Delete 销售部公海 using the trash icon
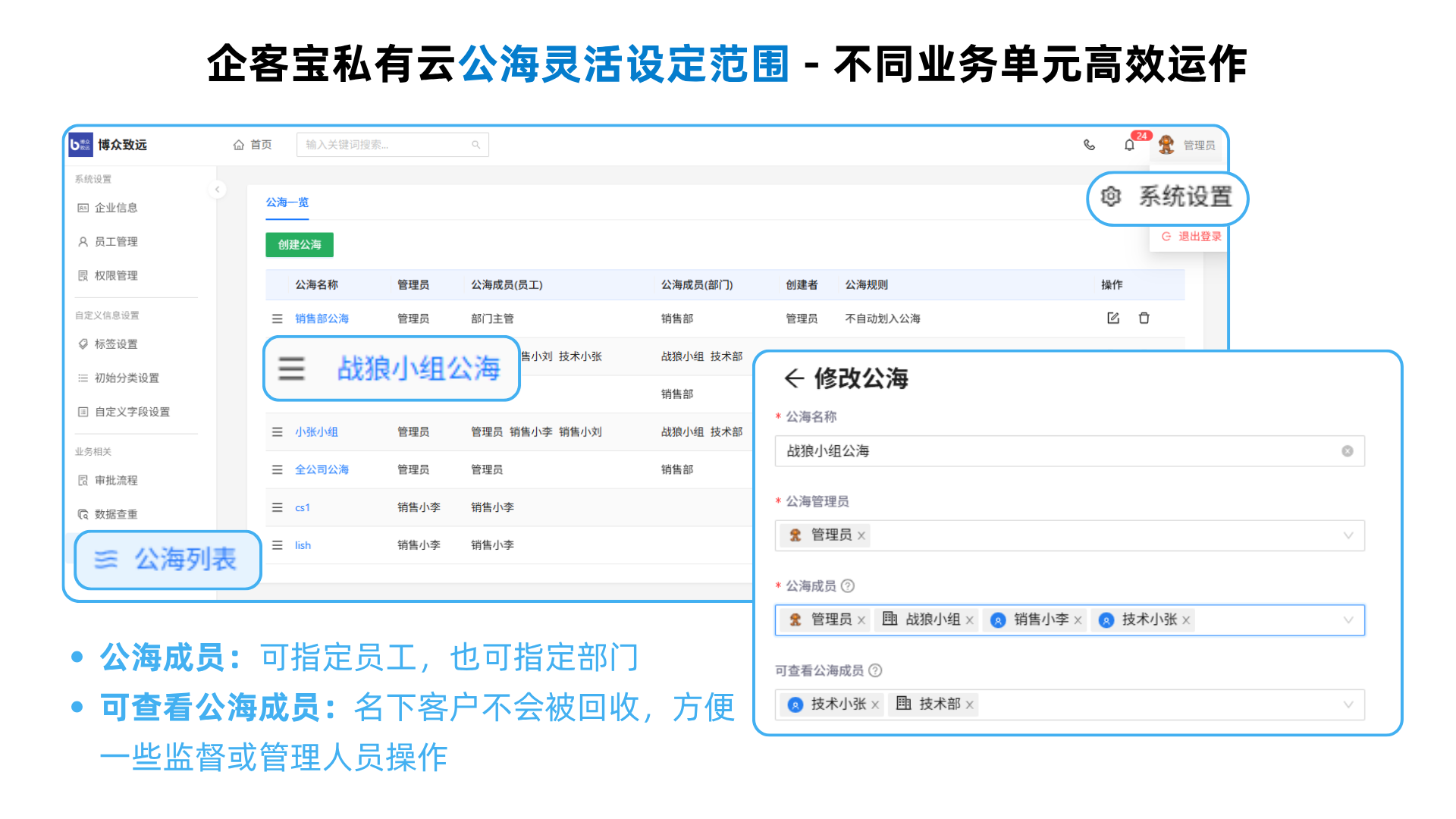 (x=1144, y=318)
